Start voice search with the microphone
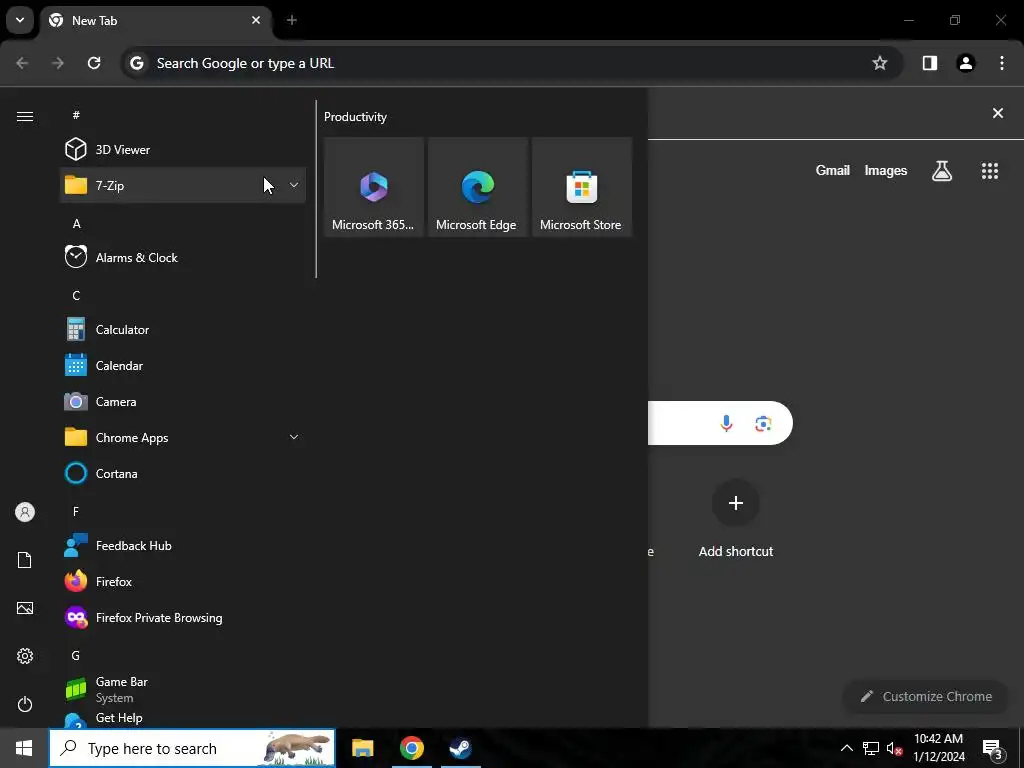1024x768 pixels. [726, 423]
